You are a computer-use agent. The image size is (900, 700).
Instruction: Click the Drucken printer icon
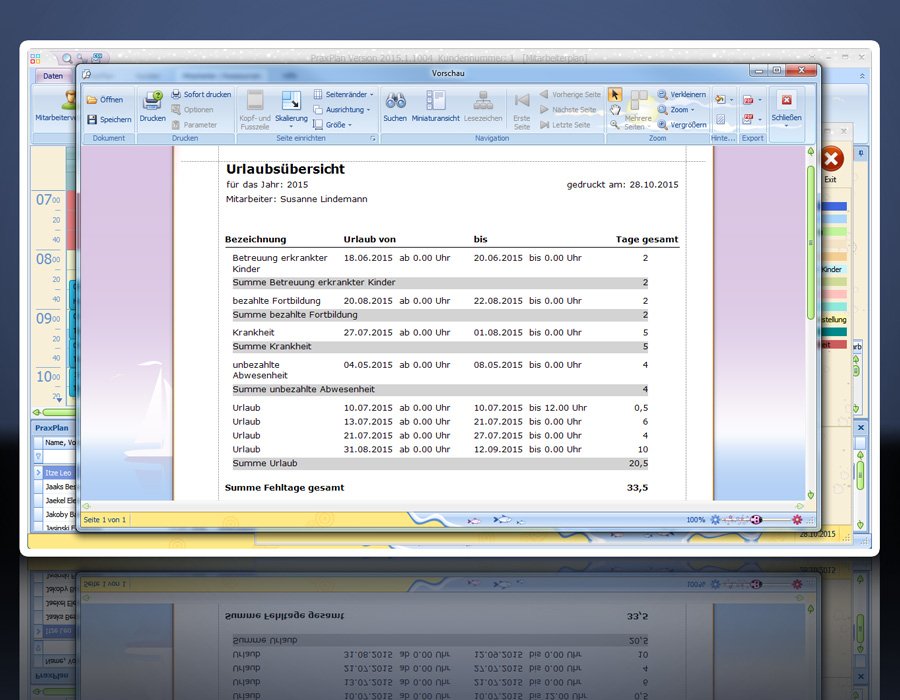[152, 100]
